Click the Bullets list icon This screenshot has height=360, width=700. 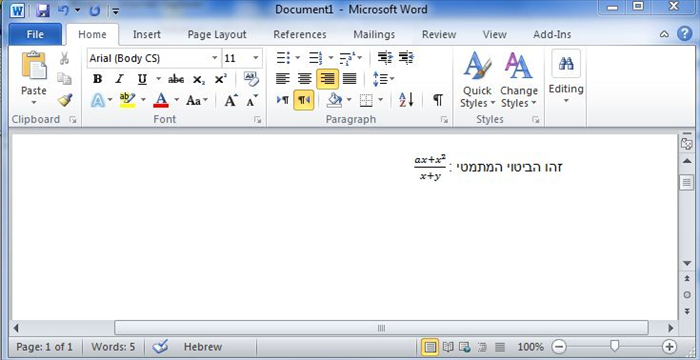pos(283,58)
